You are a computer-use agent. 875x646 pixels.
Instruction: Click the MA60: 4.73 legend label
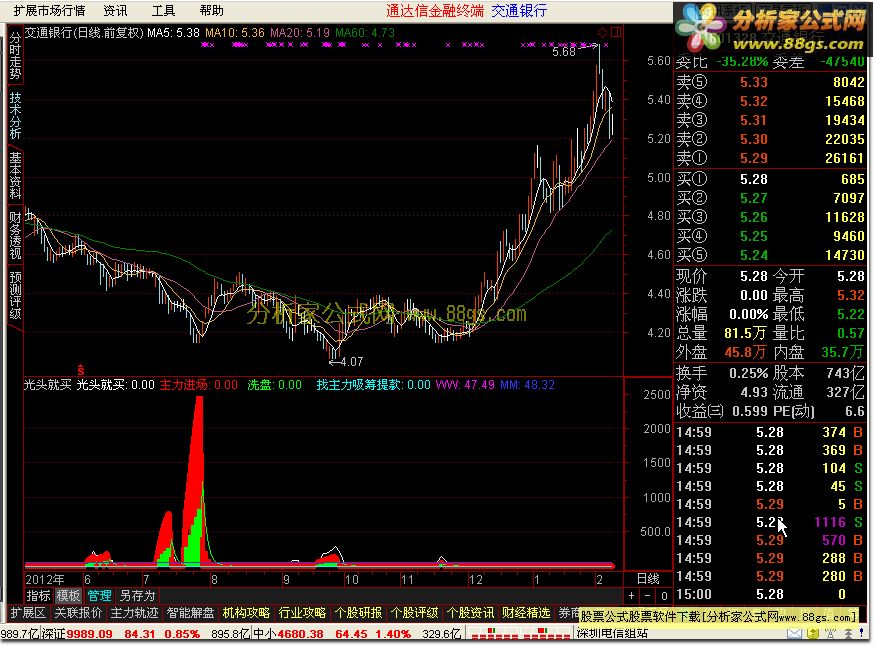[365, 32]
